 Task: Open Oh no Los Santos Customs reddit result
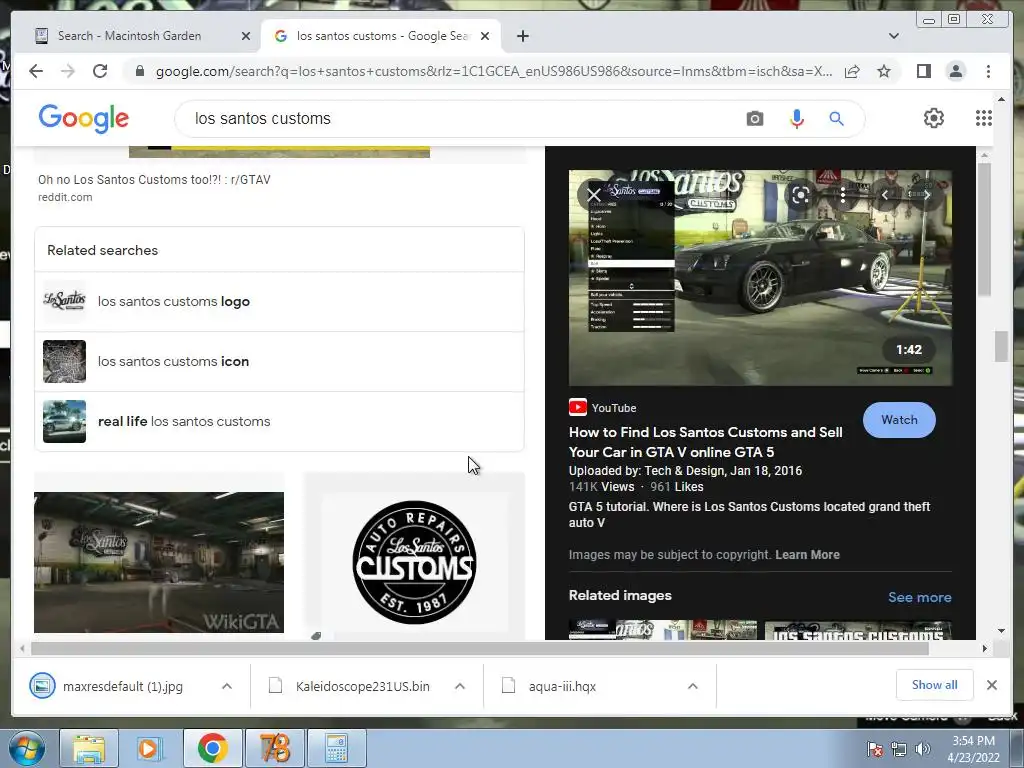click(154, 180)
